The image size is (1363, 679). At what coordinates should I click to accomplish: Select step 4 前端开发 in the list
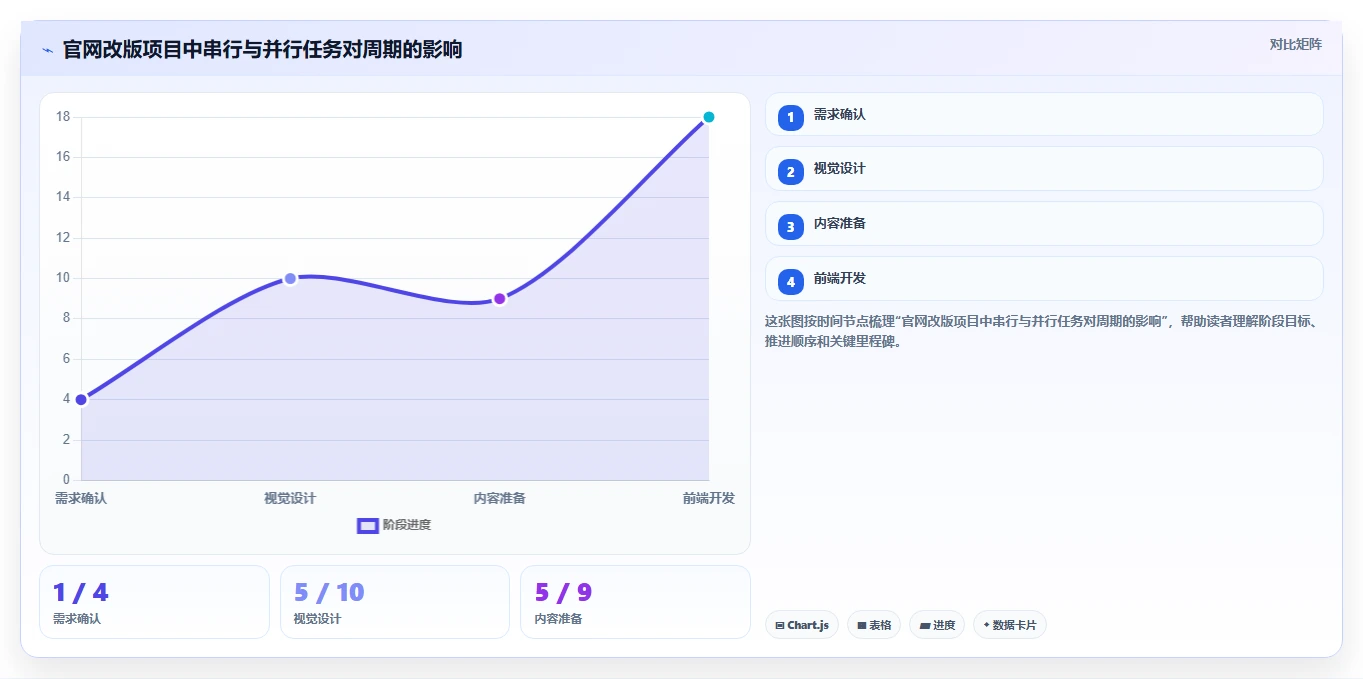1044,279
